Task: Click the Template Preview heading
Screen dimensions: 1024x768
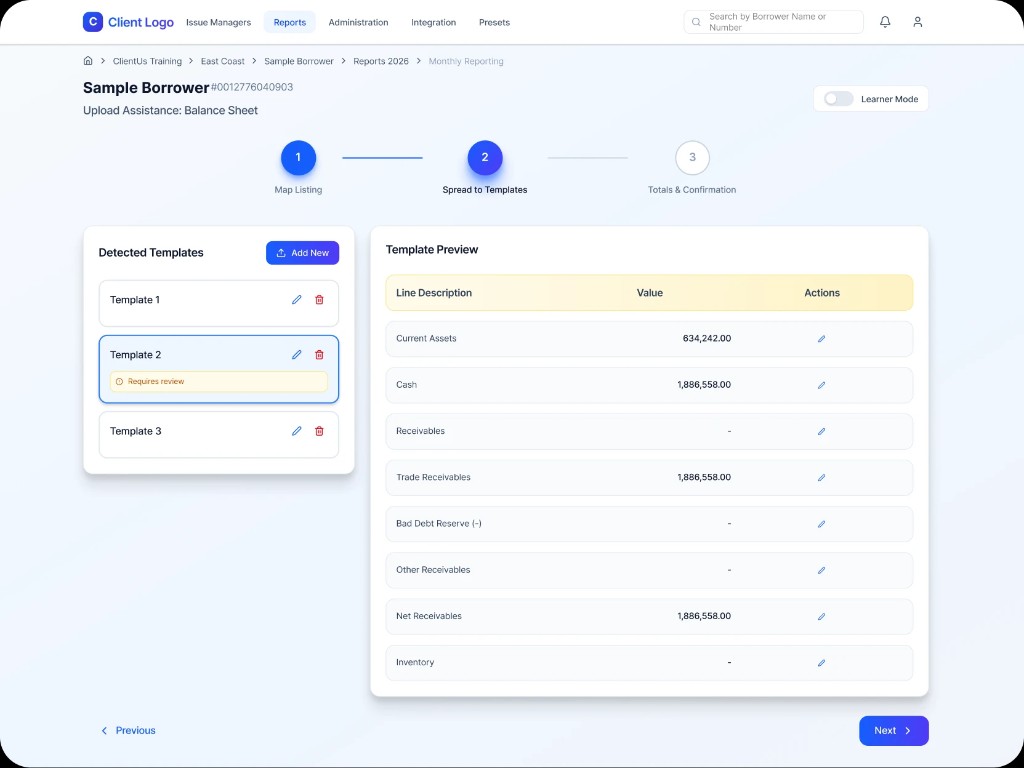Action: 432,249
